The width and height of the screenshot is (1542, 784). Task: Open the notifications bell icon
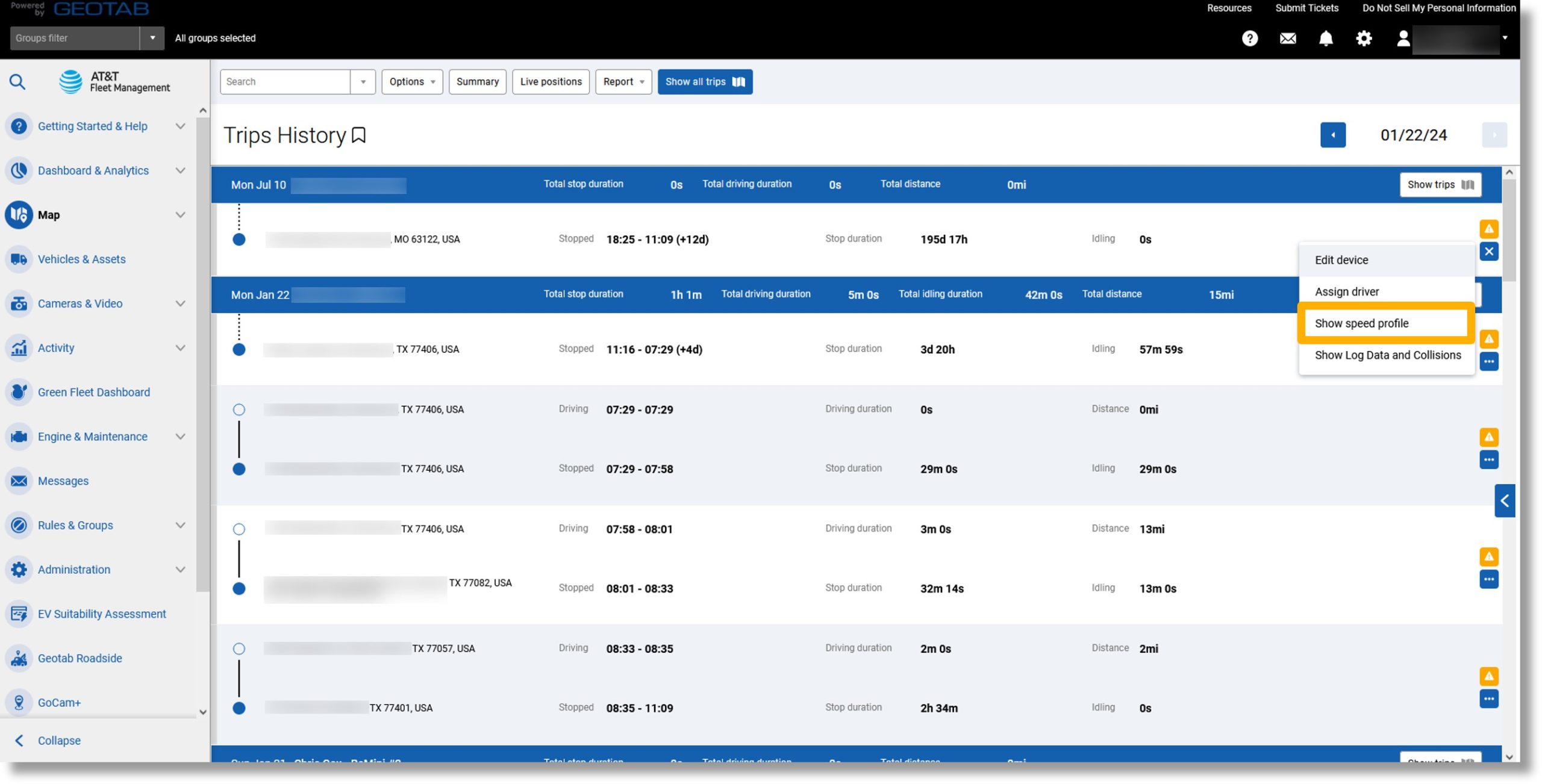[x=1326, y=39]
